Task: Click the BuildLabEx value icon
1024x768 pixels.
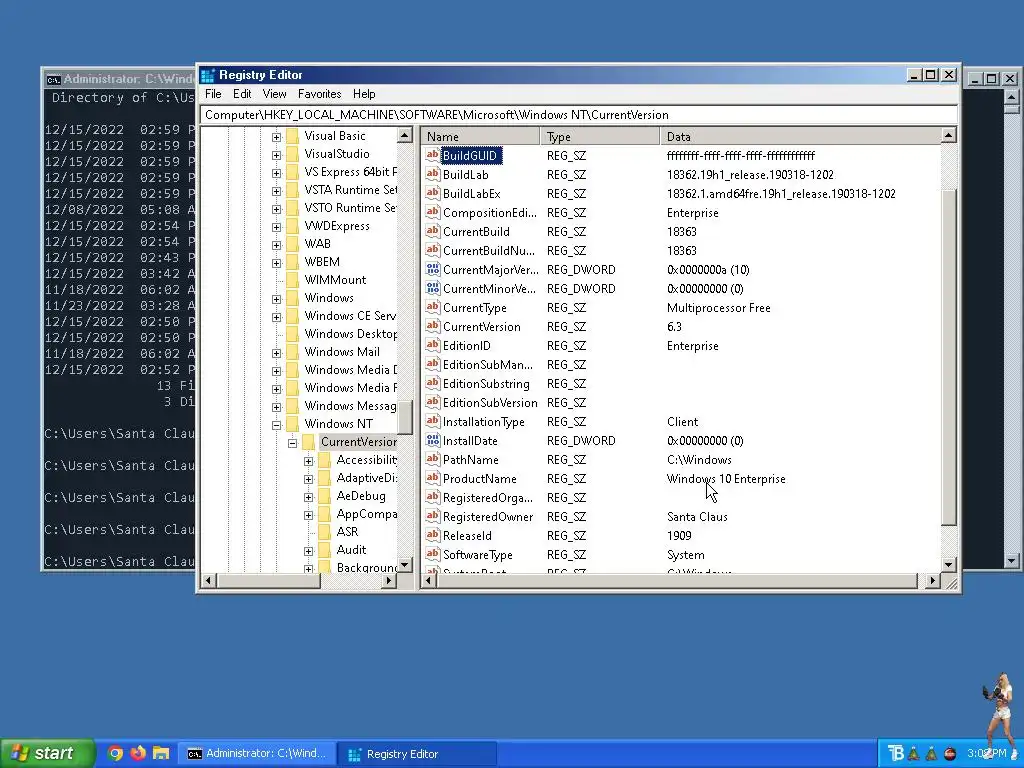Action: [x=432, y=193]
